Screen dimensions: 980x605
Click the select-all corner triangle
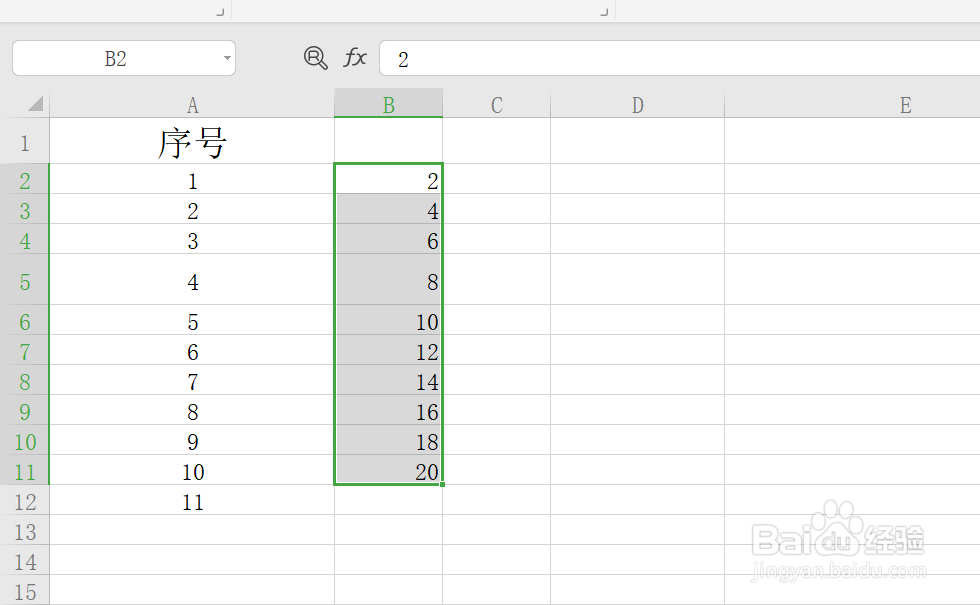tap(36, 104)
